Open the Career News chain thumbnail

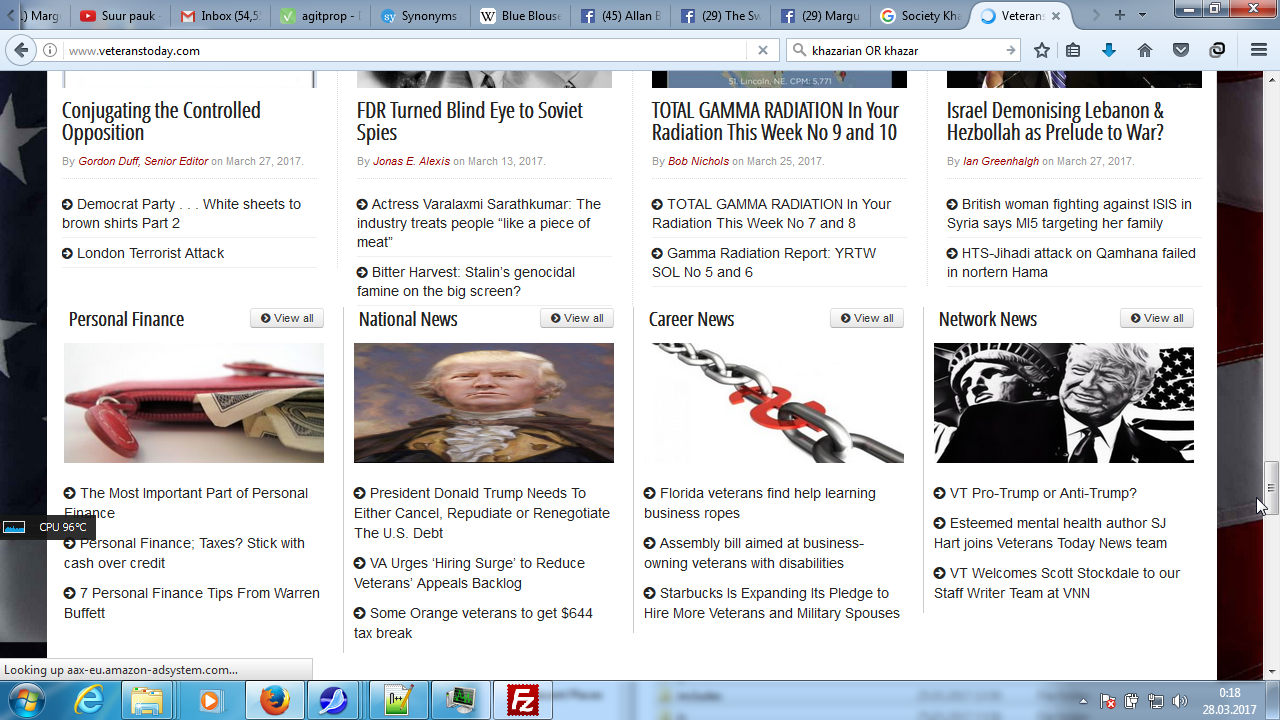point(774,403)
